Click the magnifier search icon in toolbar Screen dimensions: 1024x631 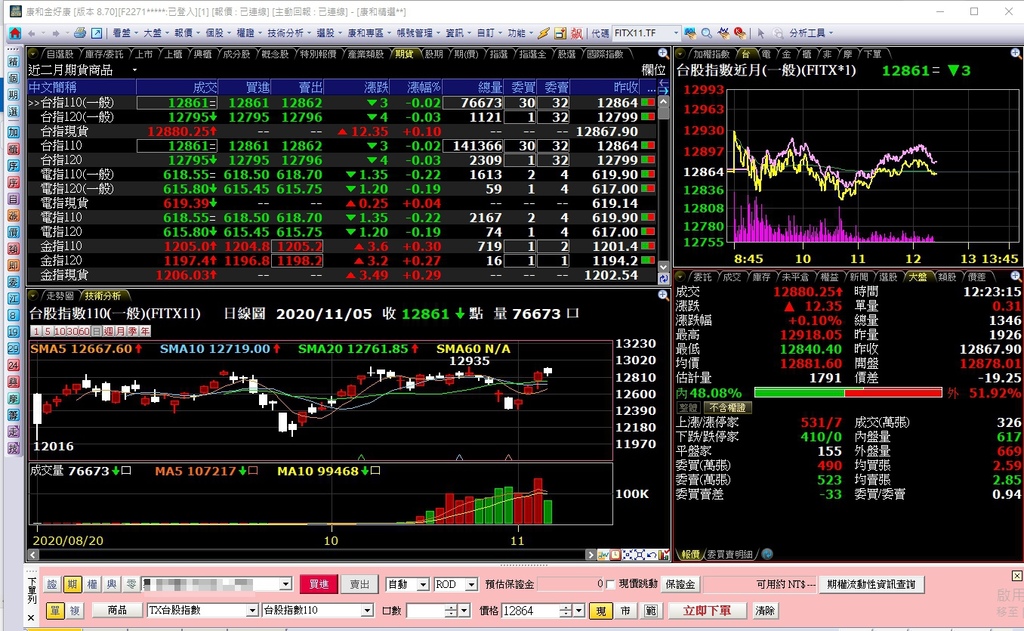706,33
